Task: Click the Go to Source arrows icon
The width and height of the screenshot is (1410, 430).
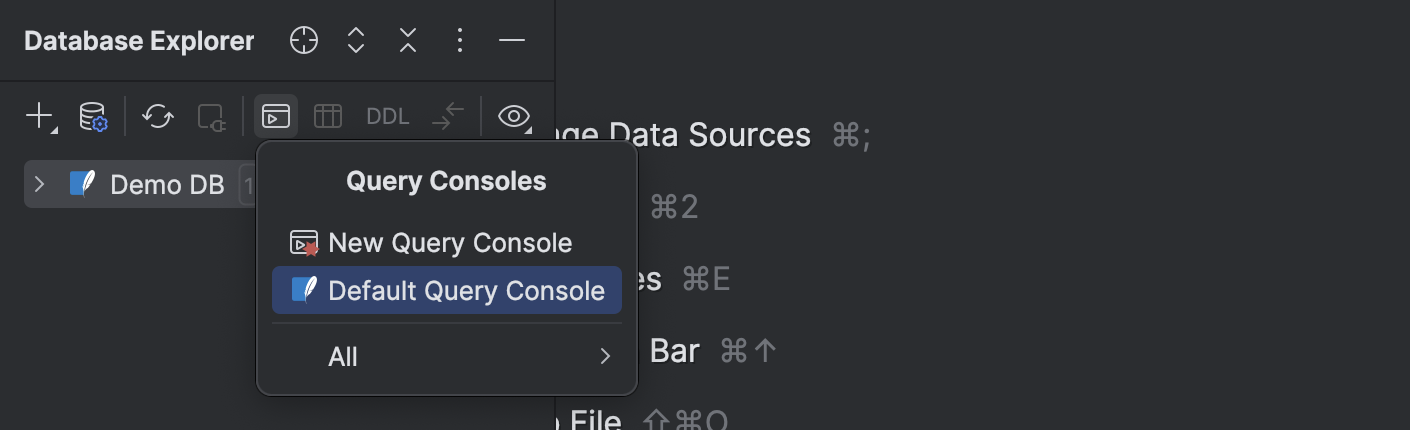Action: pos(449,116)
